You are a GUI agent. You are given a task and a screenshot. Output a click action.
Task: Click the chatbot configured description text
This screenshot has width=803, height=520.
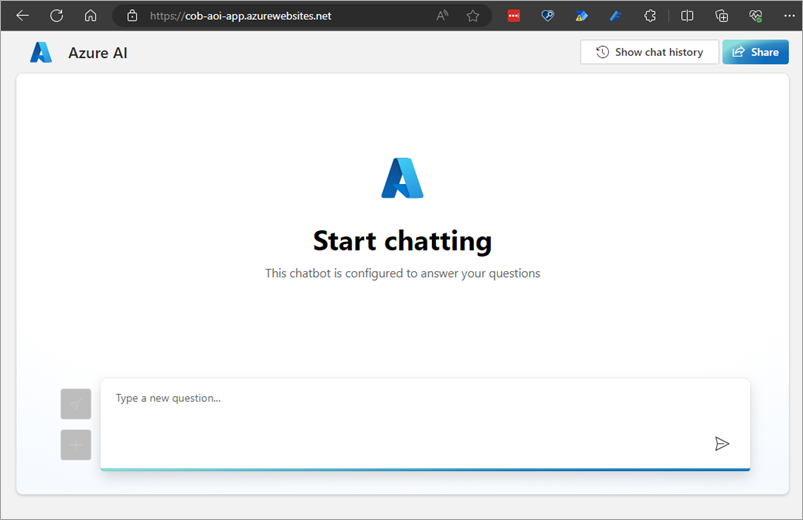[x=403, y=274]
